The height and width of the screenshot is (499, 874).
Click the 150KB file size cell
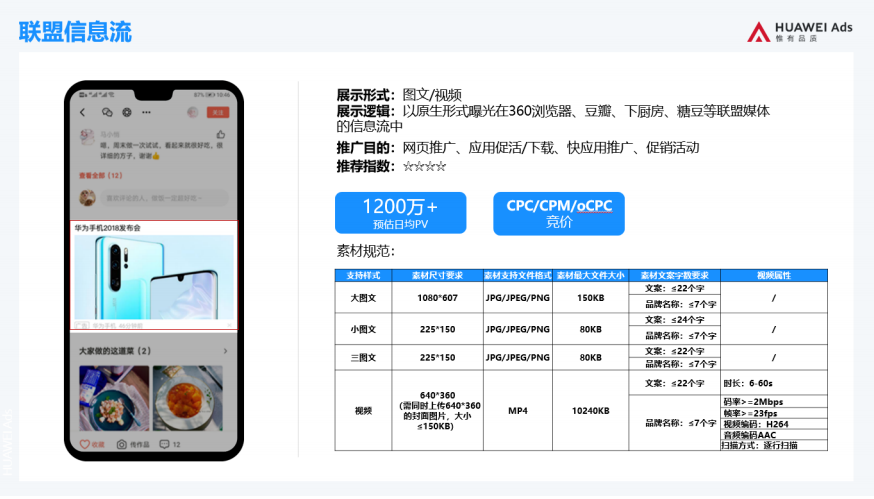591,298
